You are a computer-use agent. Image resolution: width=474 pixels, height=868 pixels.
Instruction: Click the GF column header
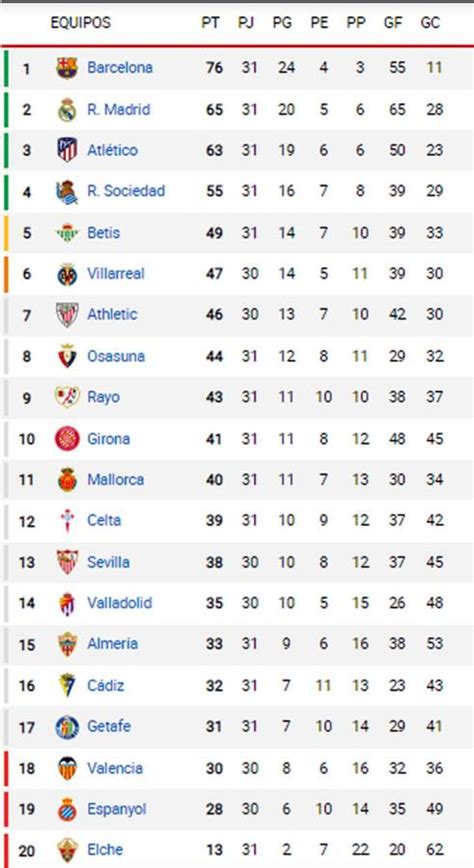(393, 23)
